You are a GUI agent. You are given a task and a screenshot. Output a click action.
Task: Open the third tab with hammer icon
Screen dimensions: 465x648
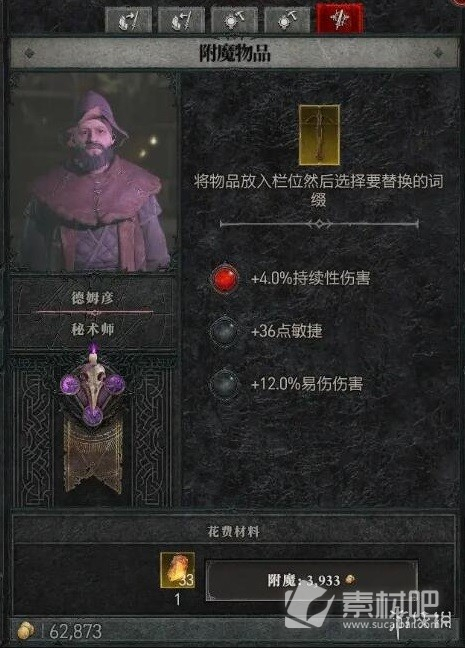[x=234, y=20]
